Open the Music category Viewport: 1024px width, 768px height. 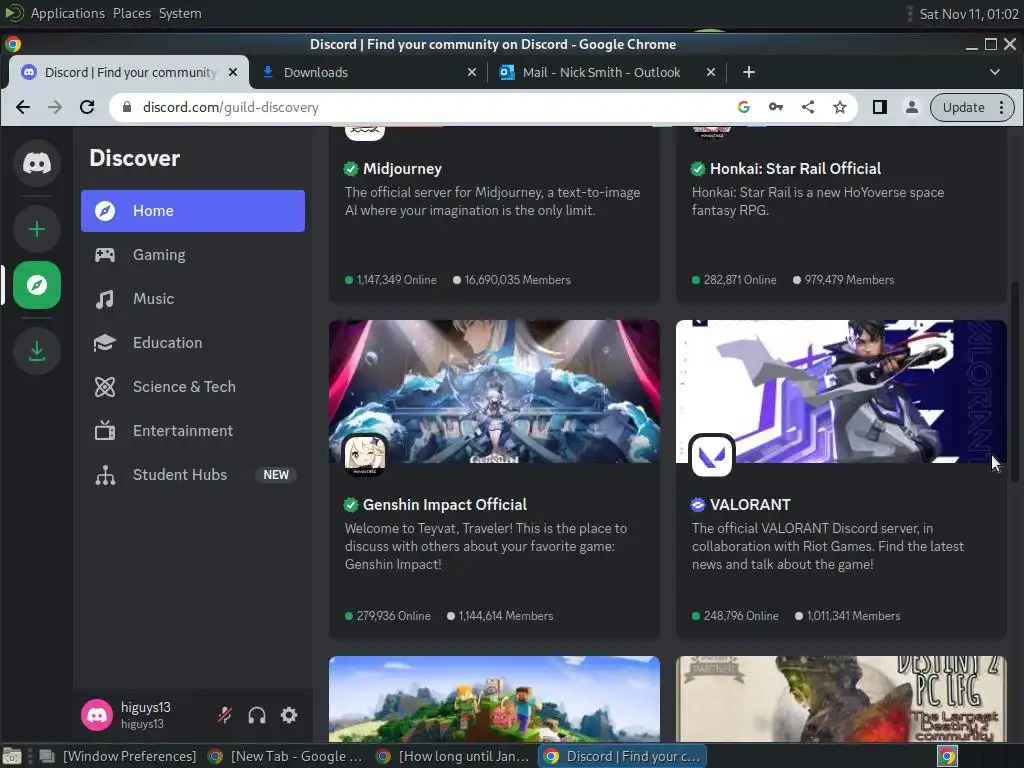tap(193, 298)
